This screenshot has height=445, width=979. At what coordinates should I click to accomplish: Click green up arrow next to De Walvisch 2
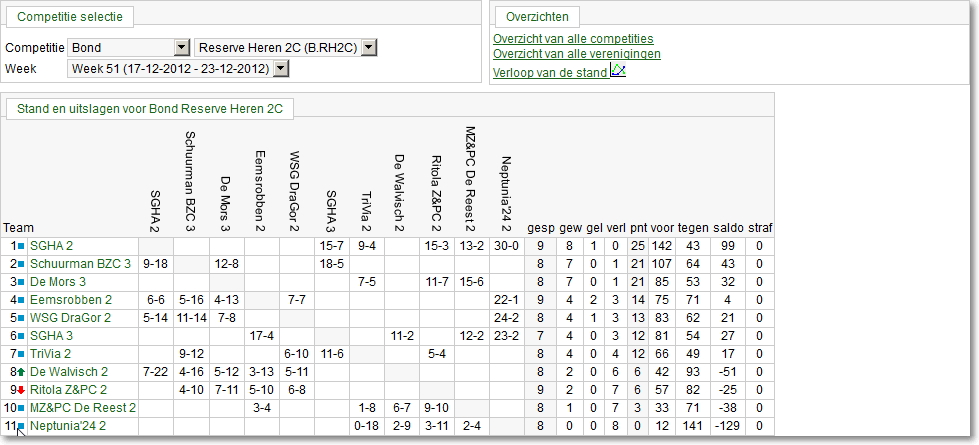[21, 372]
